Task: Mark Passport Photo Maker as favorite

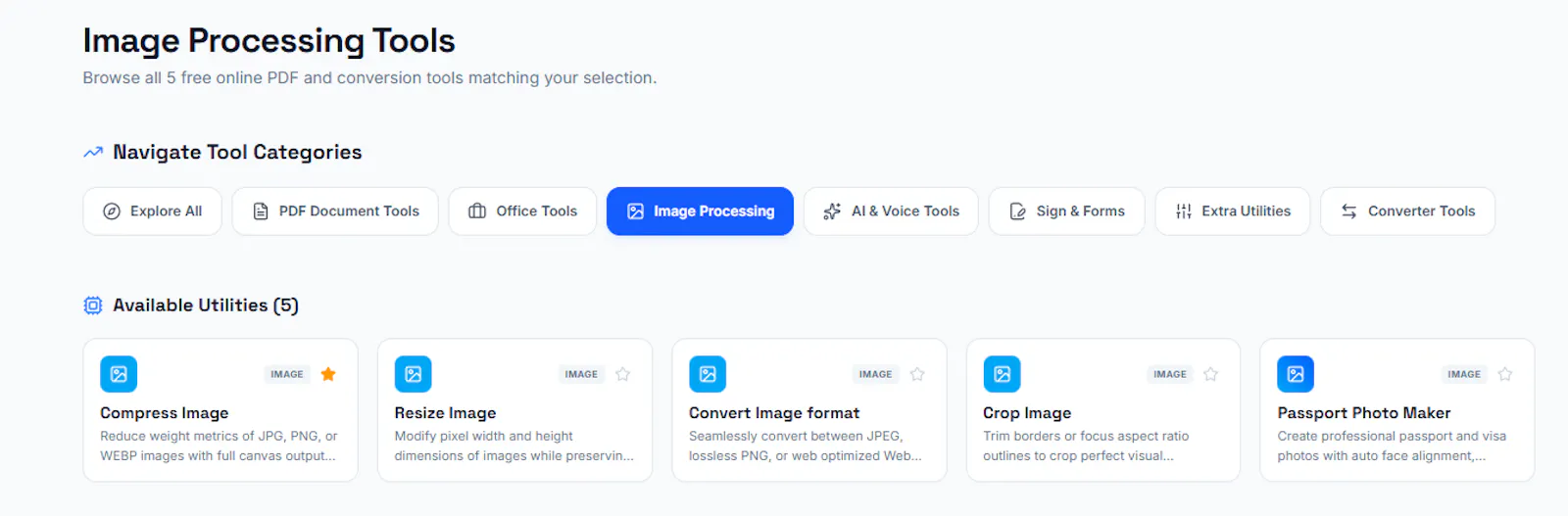Action: pyautogui.click(x=1505, y=374)
